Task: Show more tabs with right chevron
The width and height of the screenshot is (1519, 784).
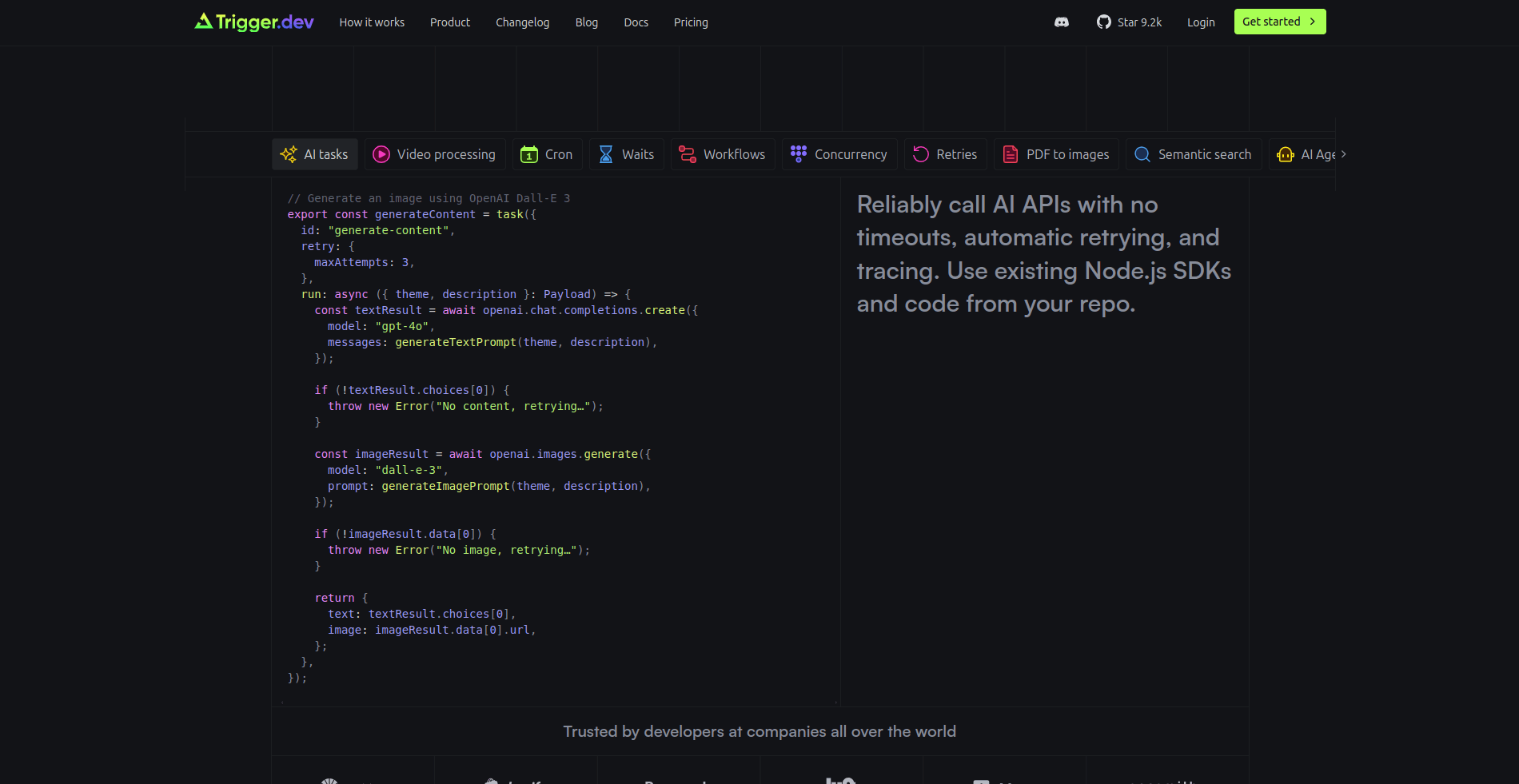Action: click(1344, 154)
